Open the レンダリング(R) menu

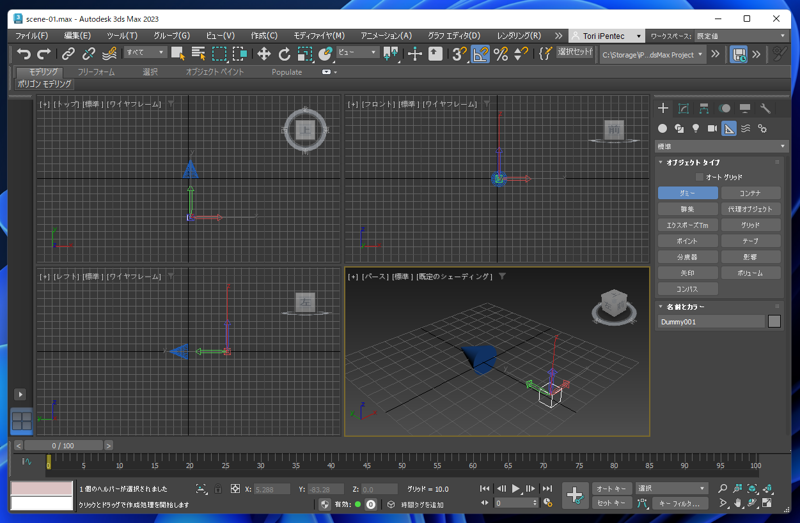tap(519, 36)
